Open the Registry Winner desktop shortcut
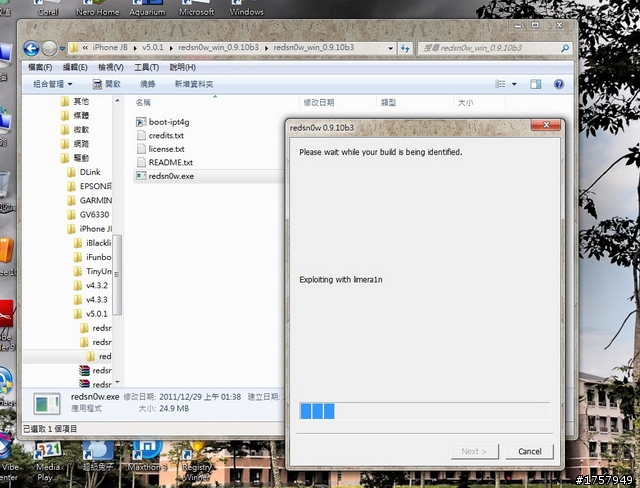This screenshot has width=640, height=488. pos(197,462)
